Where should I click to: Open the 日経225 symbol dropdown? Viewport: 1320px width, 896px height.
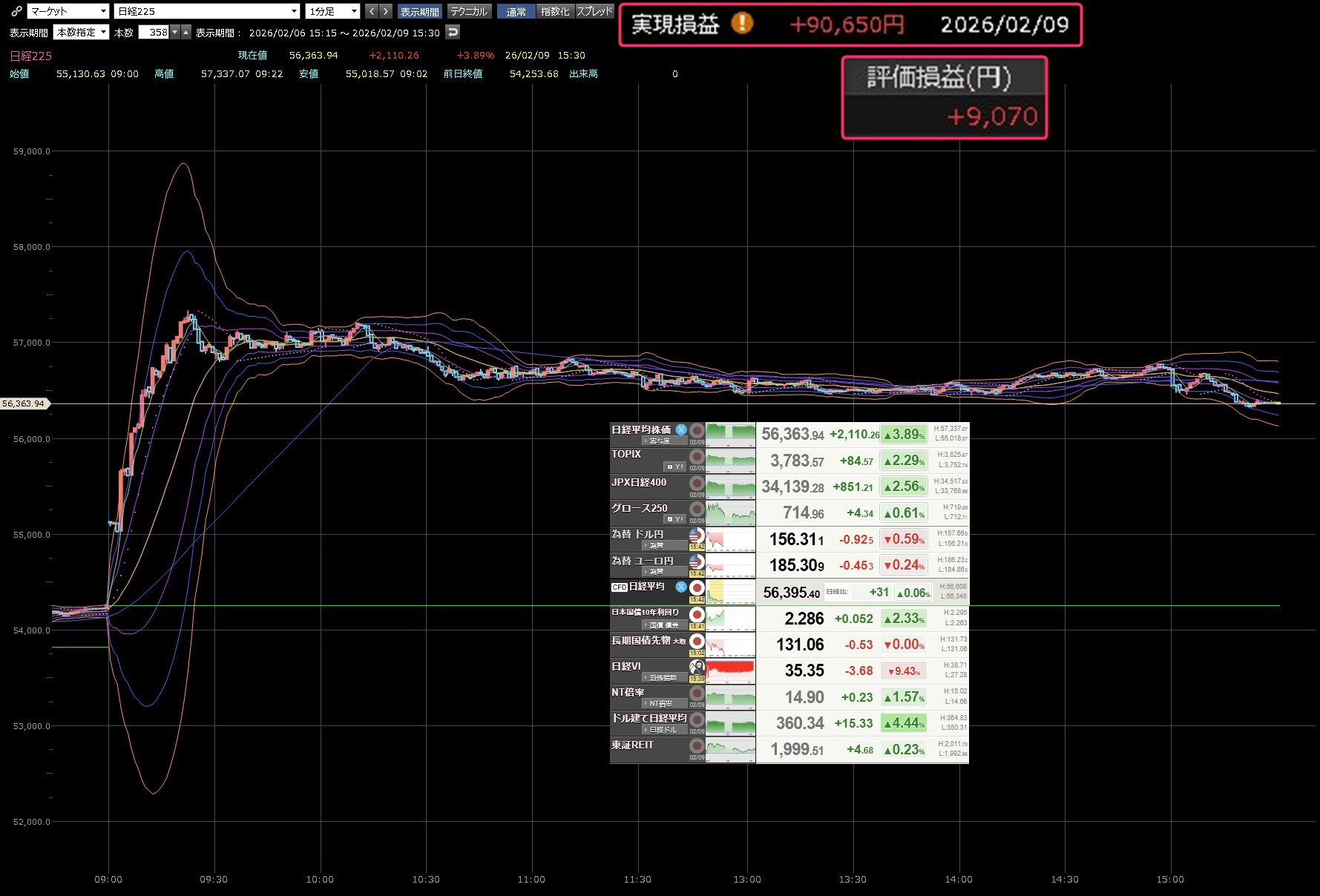point(207,11)
